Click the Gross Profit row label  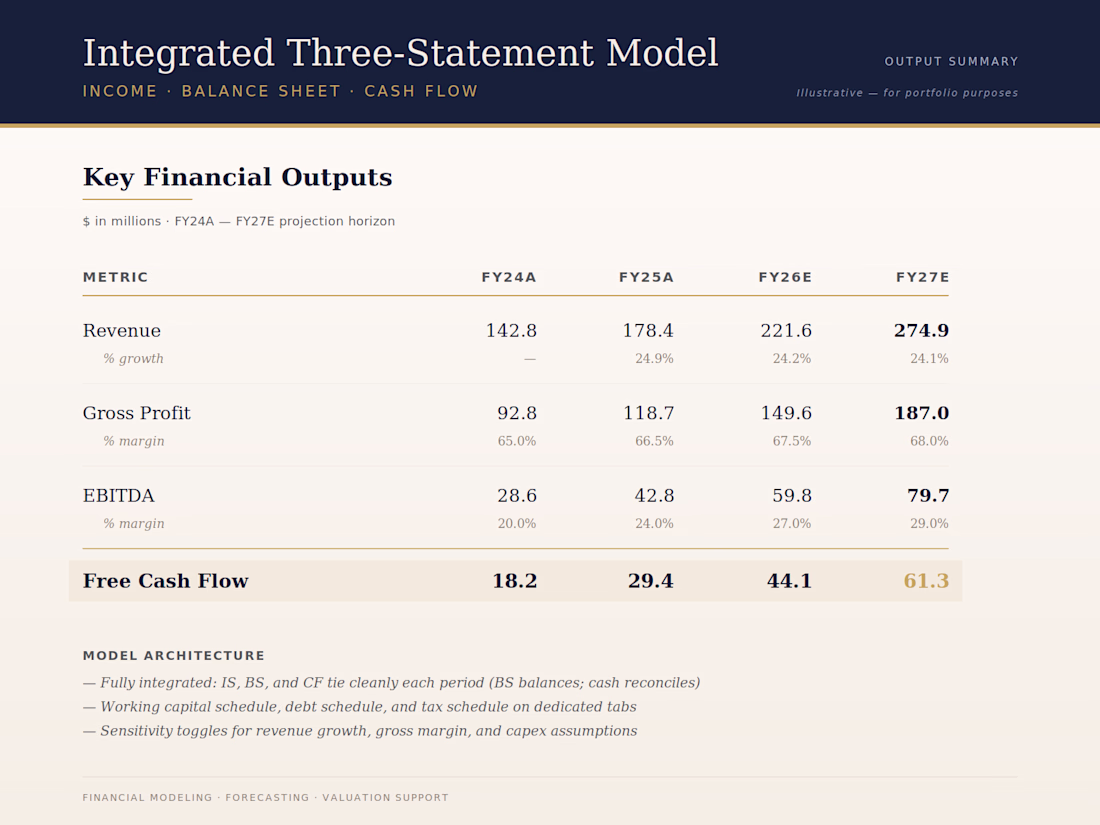coord(137,413)
